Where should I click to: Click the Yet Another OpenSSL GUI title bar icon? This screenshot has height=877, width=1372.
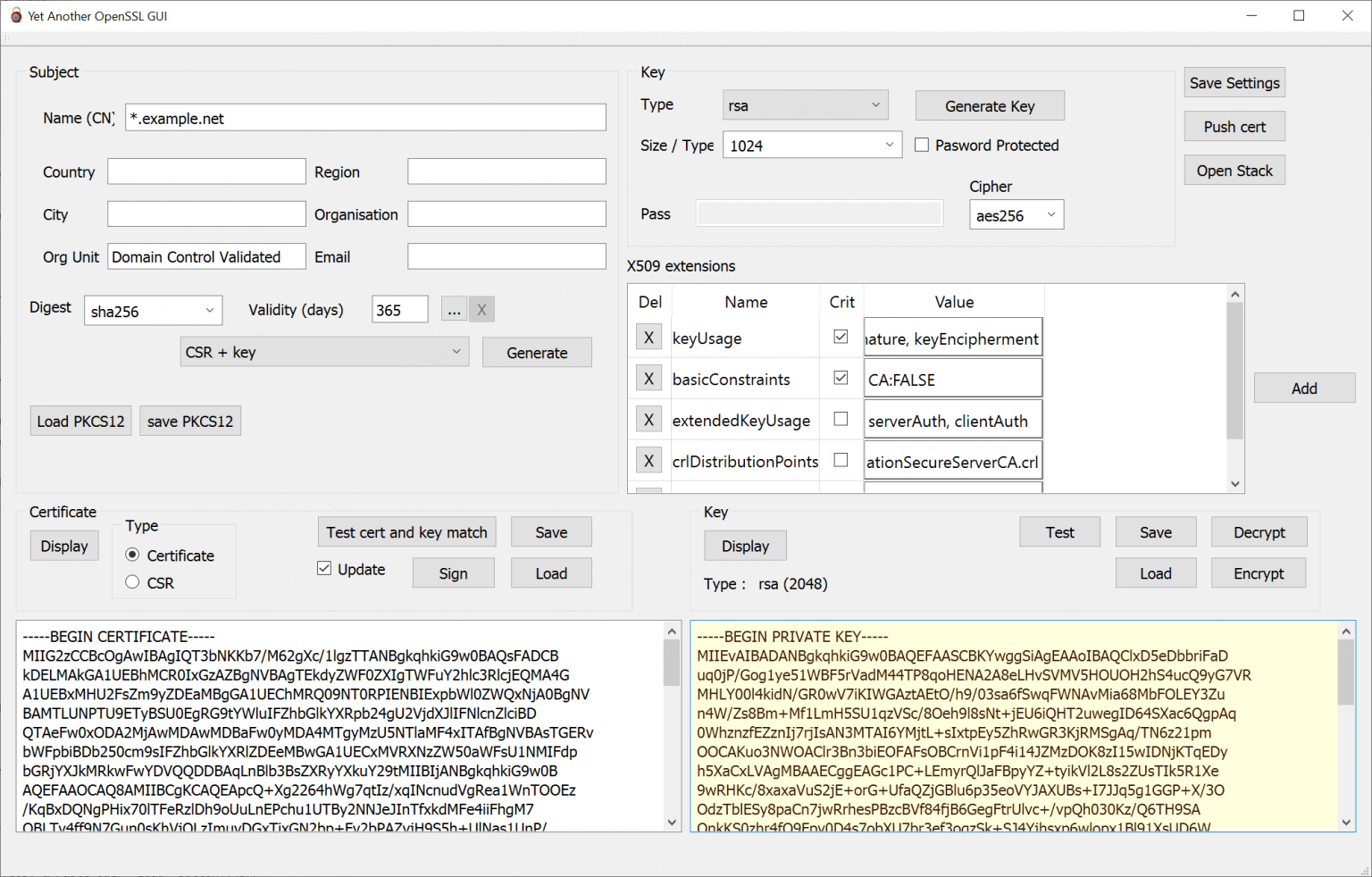(x=15, y=15)
